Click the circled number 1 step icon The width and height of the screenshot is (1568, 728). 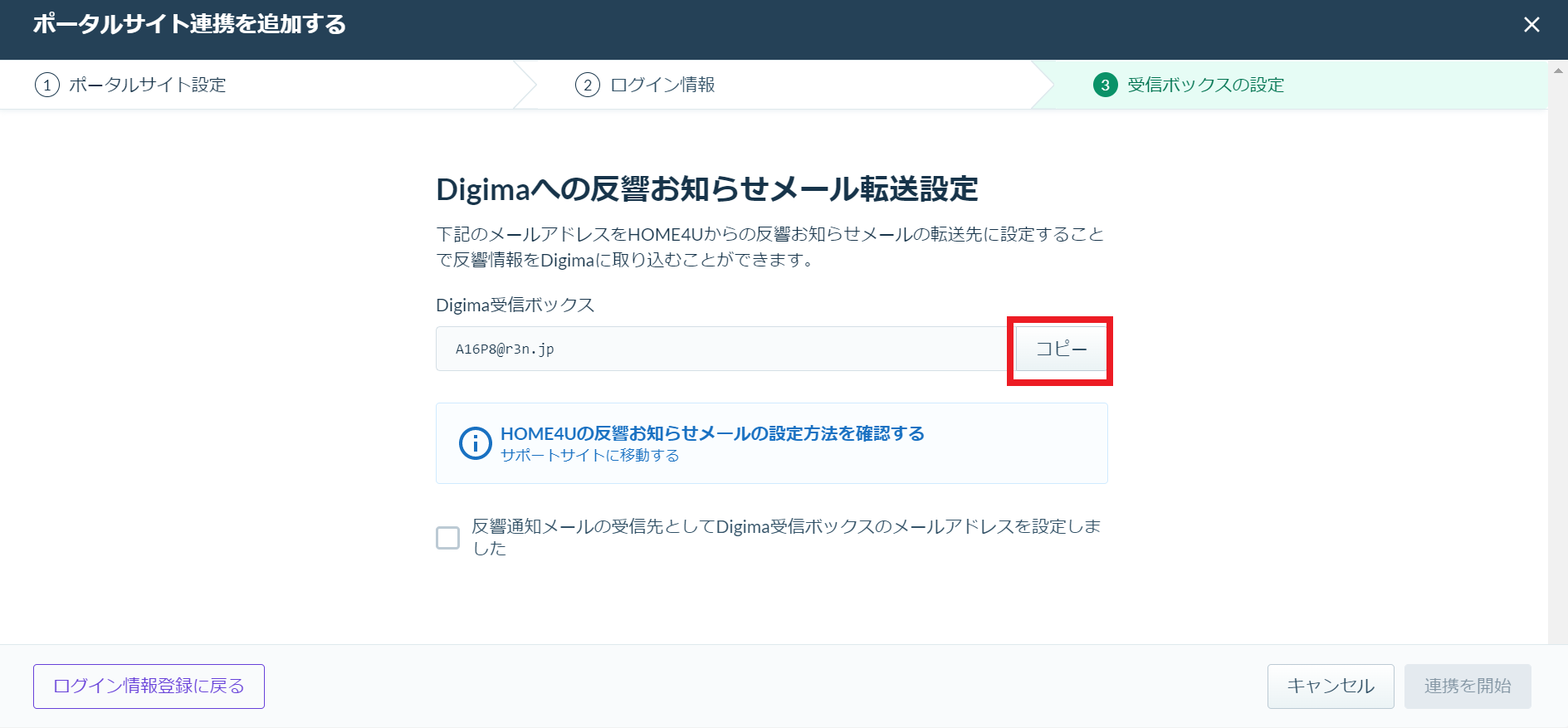[x=46, y=85]
